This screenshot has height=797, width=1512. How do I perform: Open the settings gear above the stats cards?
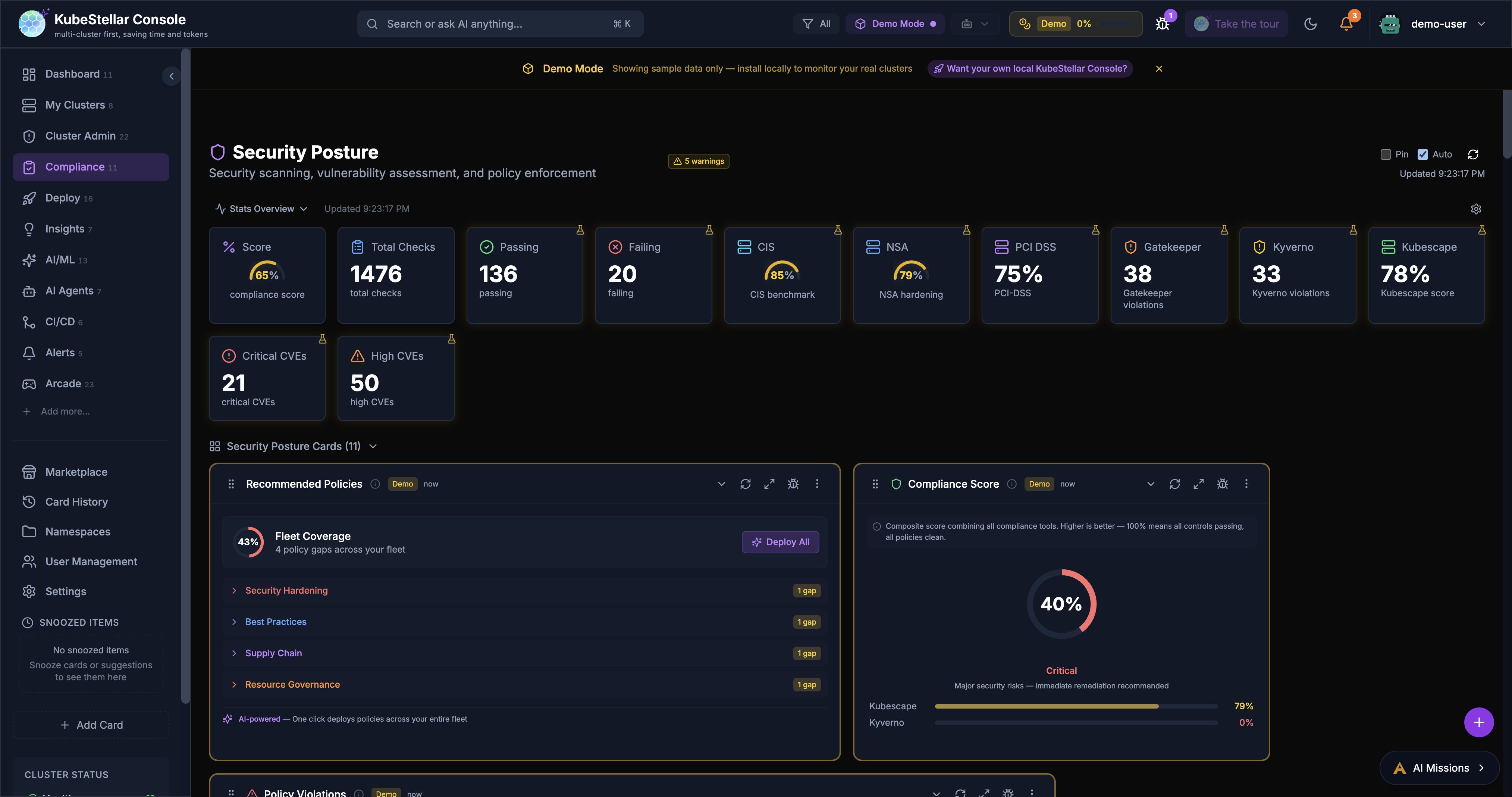[x=1476, y=209]
